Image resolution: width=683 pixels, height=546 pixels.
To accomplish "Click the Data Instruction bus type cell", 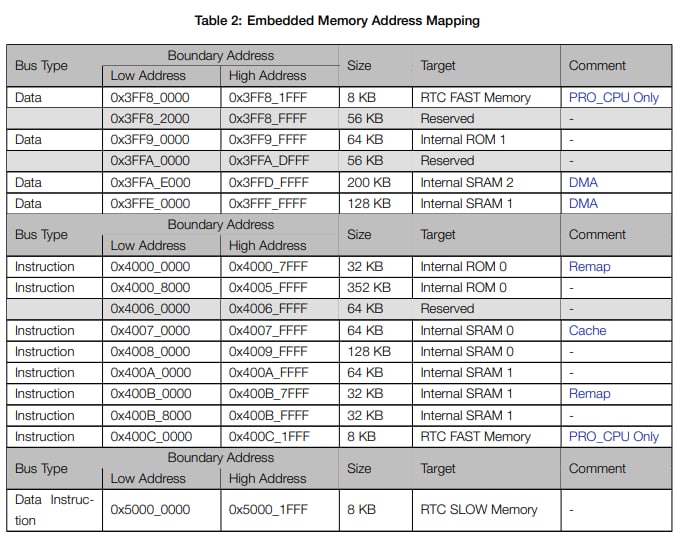I will coord(54,509).
